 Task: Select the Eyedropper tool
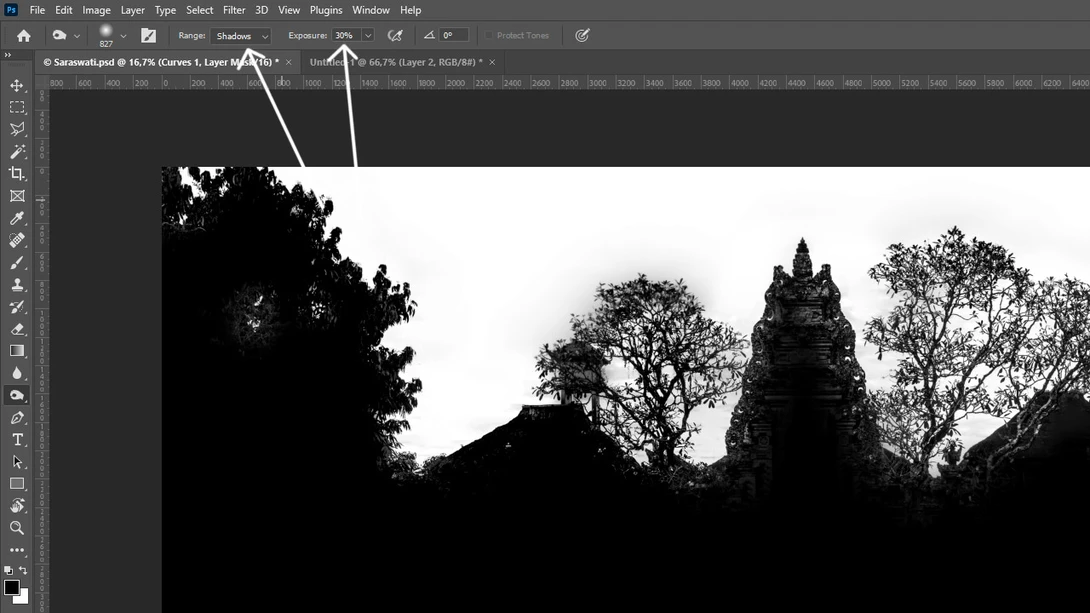(17, 218)
